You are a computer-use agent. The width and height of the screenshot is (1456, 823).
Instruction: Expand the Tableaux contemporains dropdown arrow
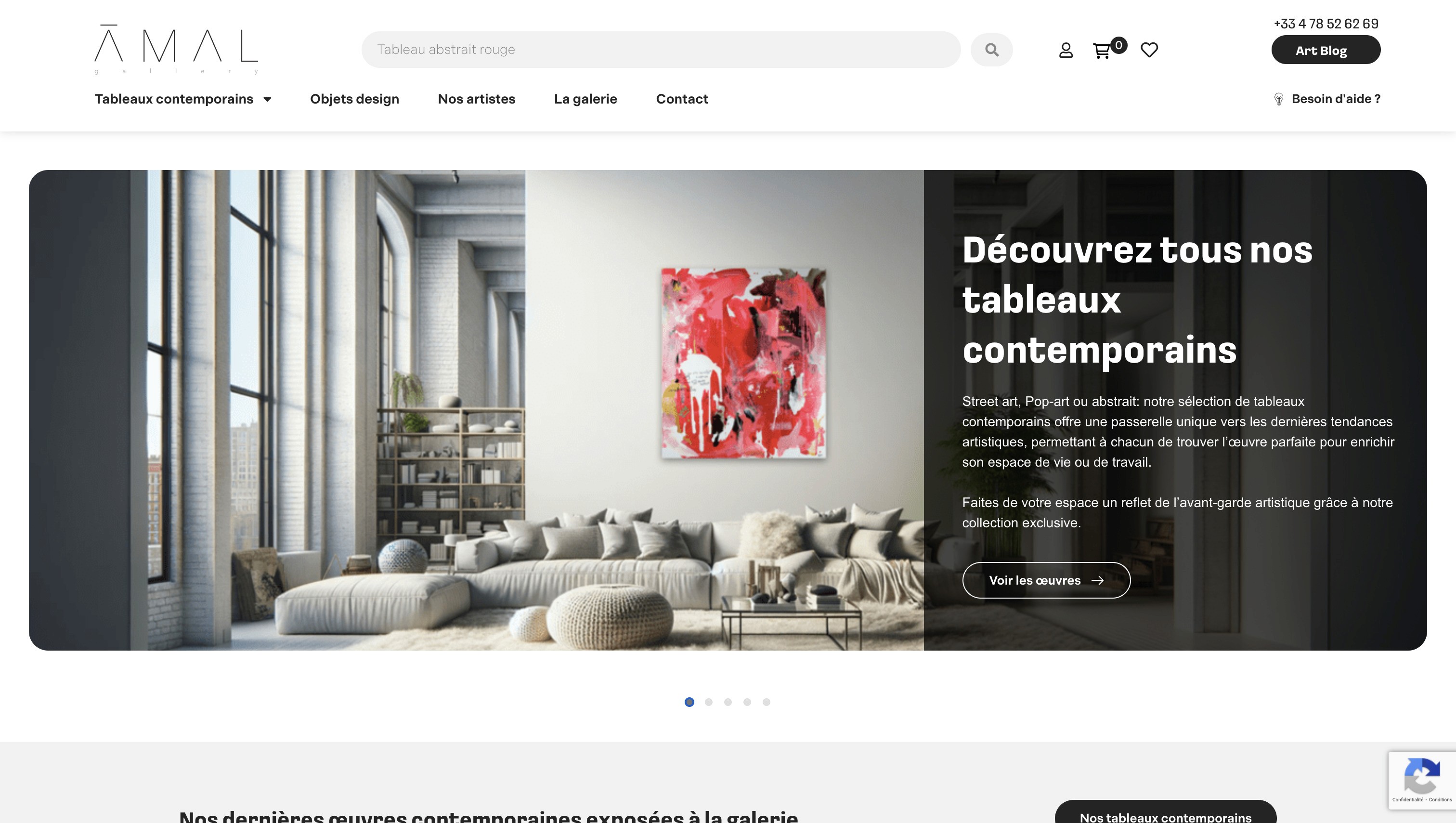(267, 100)
